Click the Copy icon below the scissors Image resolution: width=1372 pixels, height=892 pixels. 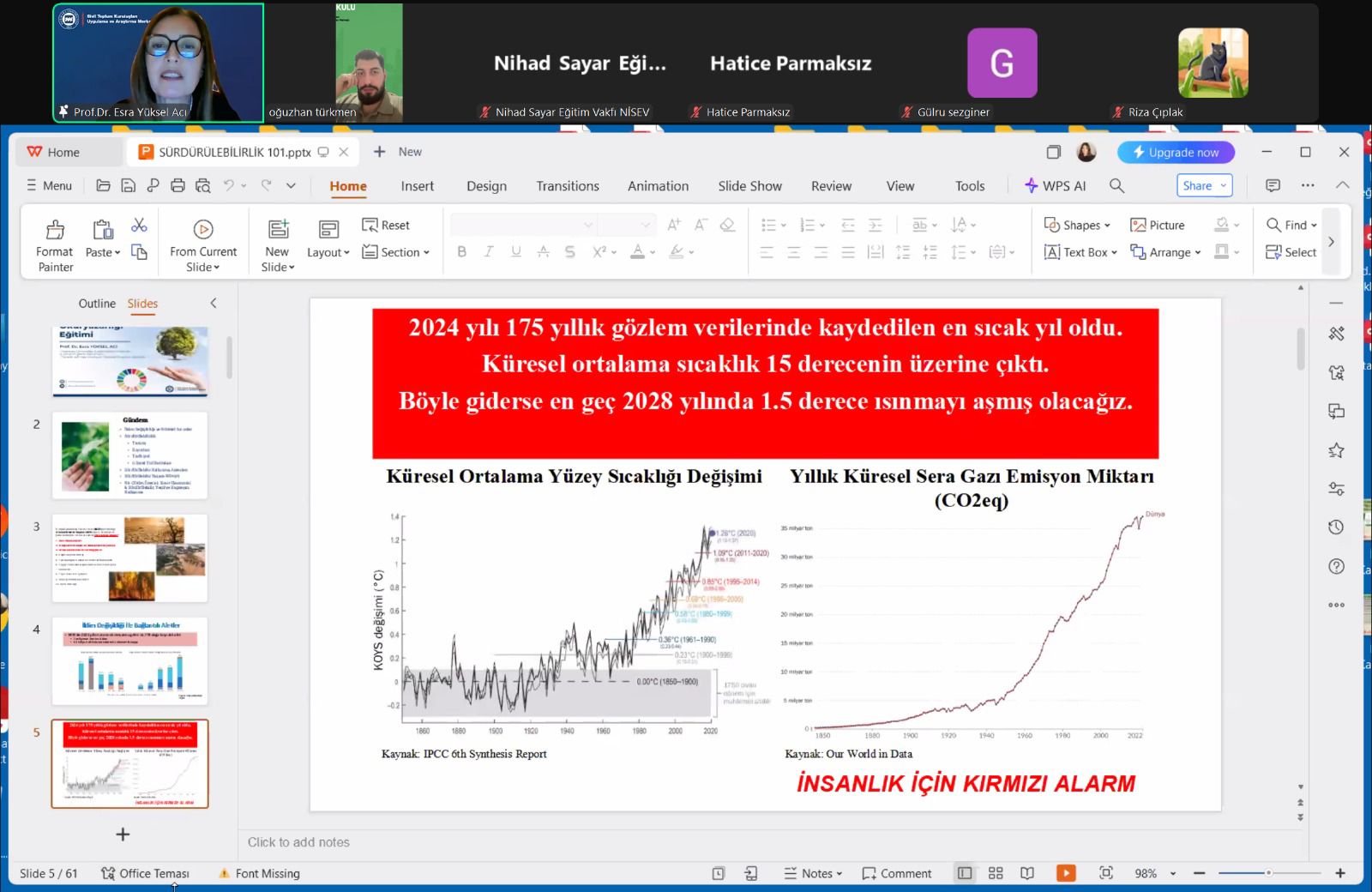[x=139, y=251]
